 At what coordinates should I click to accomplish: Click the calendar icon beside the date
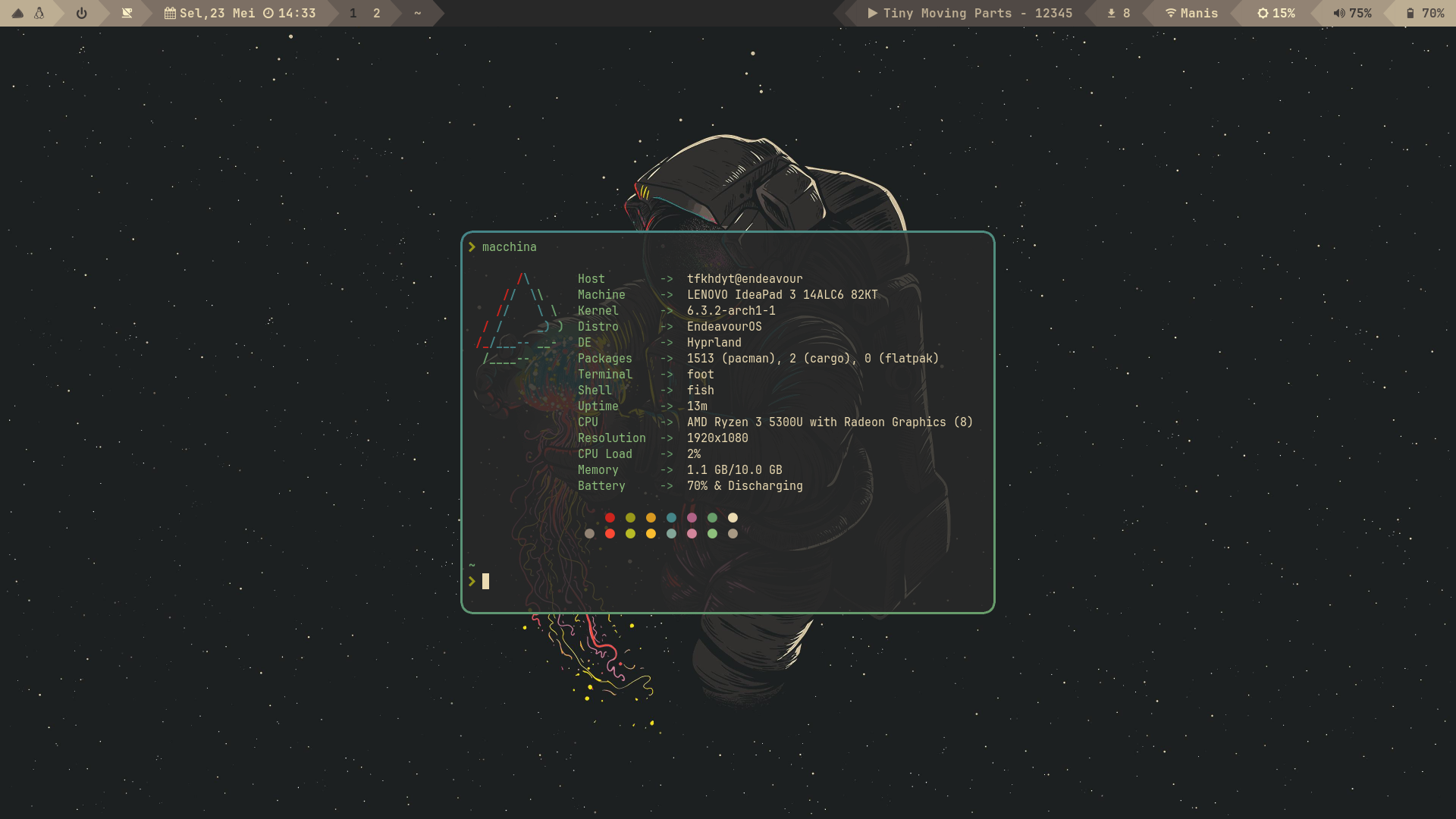(170, 13)
